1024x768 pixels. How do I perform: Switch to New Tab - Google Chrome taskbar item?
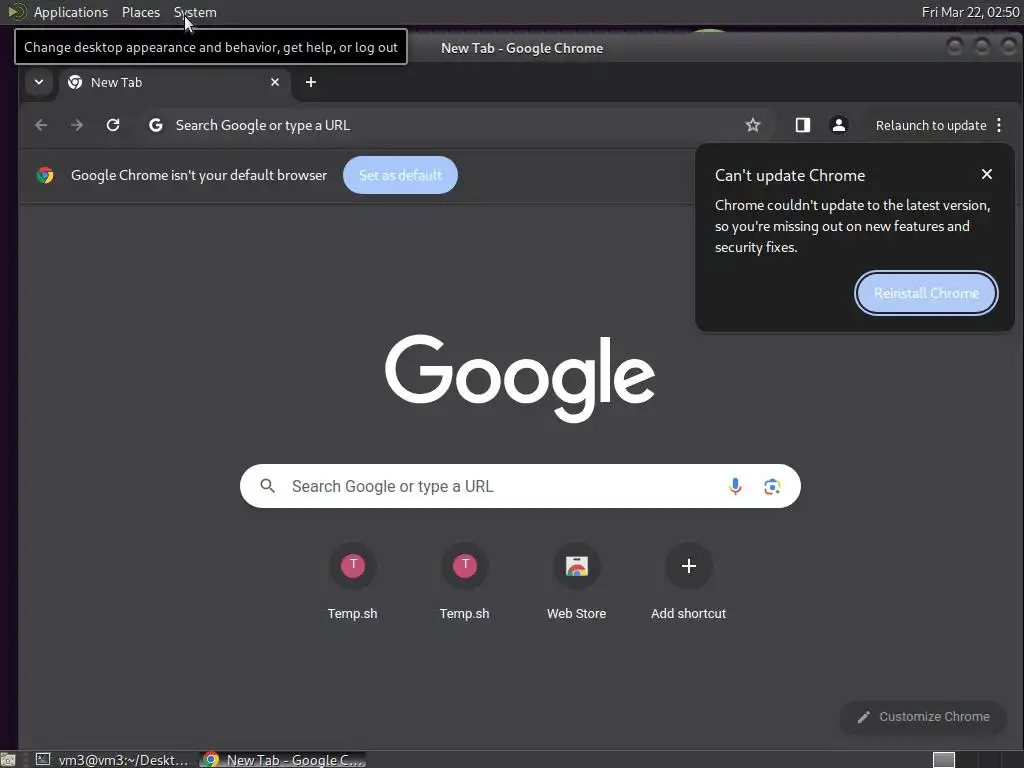pos(283,760)
